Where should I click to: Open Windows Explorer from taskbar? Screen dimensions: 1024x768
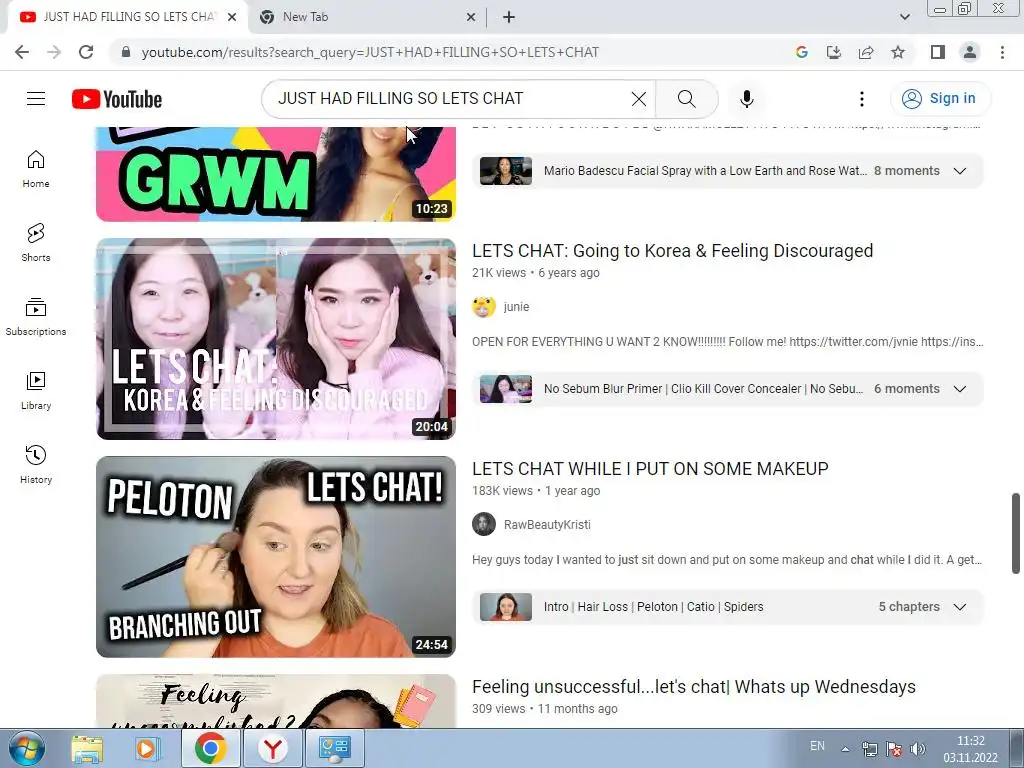click(x=87, y=748)
